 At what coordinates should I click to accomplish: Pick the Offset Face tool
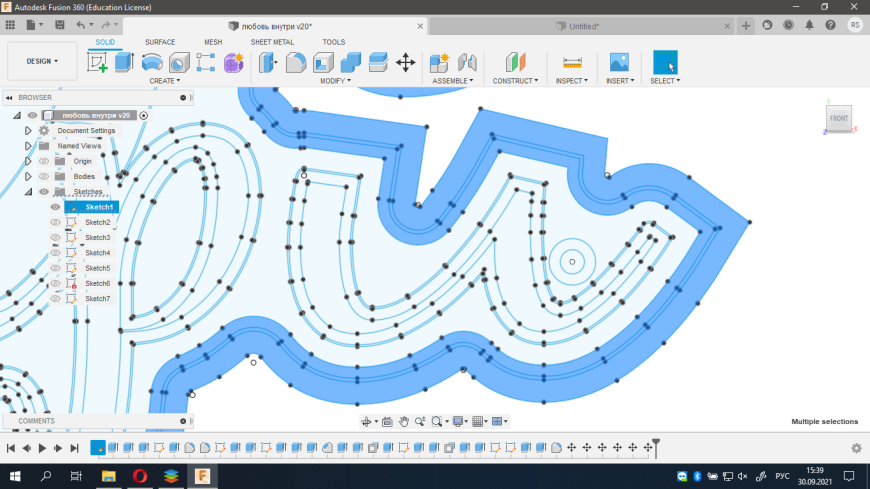(x=378, y=63)
